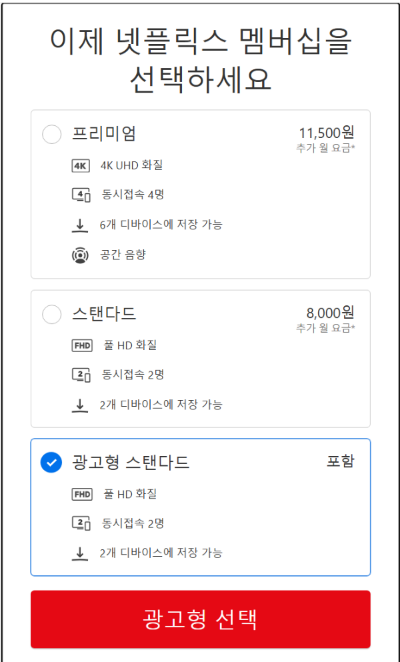Click the 동시접속 2명 devices icon under 스탠다드
The height and width of the screenshot is (662, 400).
point(81,375)
